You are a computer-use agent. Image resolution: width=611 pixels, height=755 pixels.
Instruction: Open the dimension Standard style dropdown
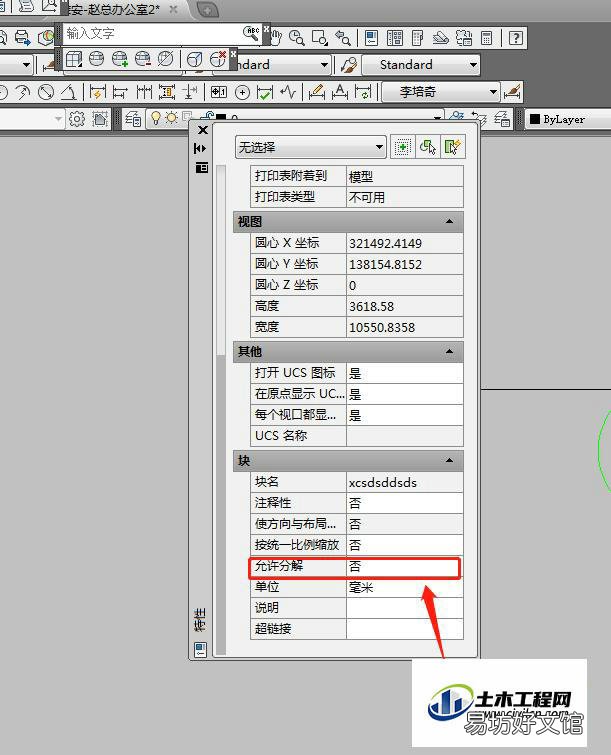tap(421, 65)
